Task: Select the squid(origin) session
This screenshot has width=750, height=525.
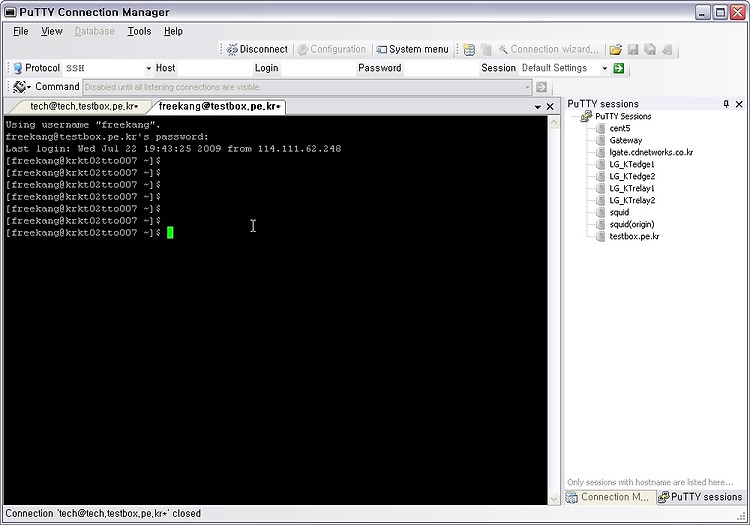Action: click(x=632, y=224)
